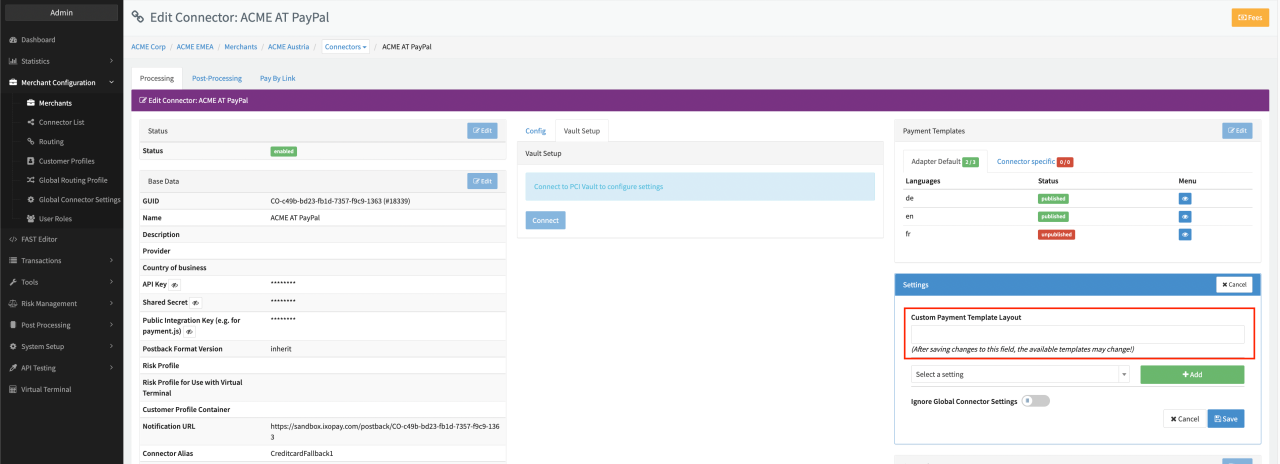This screenshot has height=464, width=1280.
Task: Click the orange Fees button
Action: pyautogui.click(x=1249, y=17)
